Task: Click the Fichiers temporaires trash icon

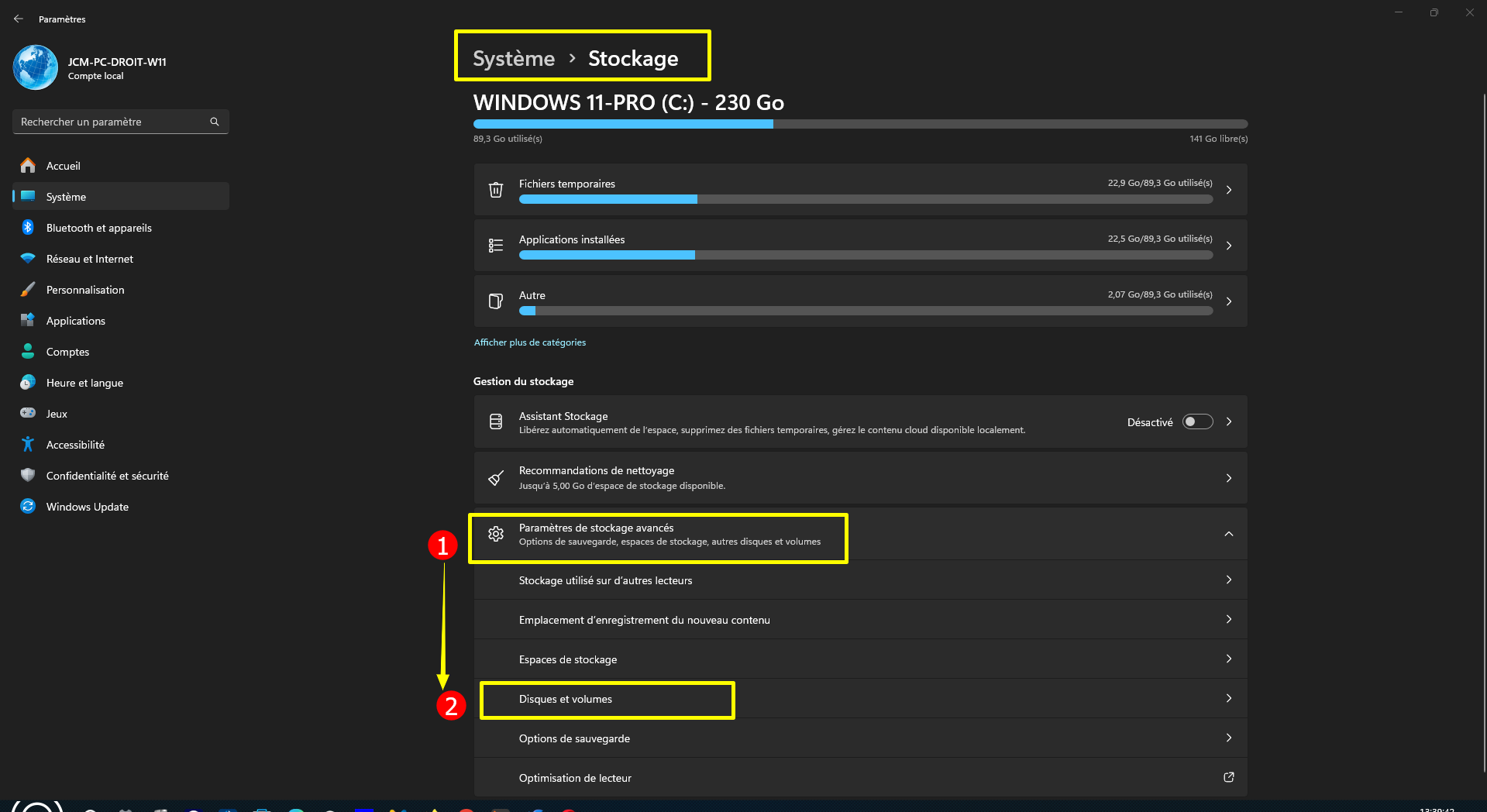Action: pyautogui.click(x=496, y=190)
